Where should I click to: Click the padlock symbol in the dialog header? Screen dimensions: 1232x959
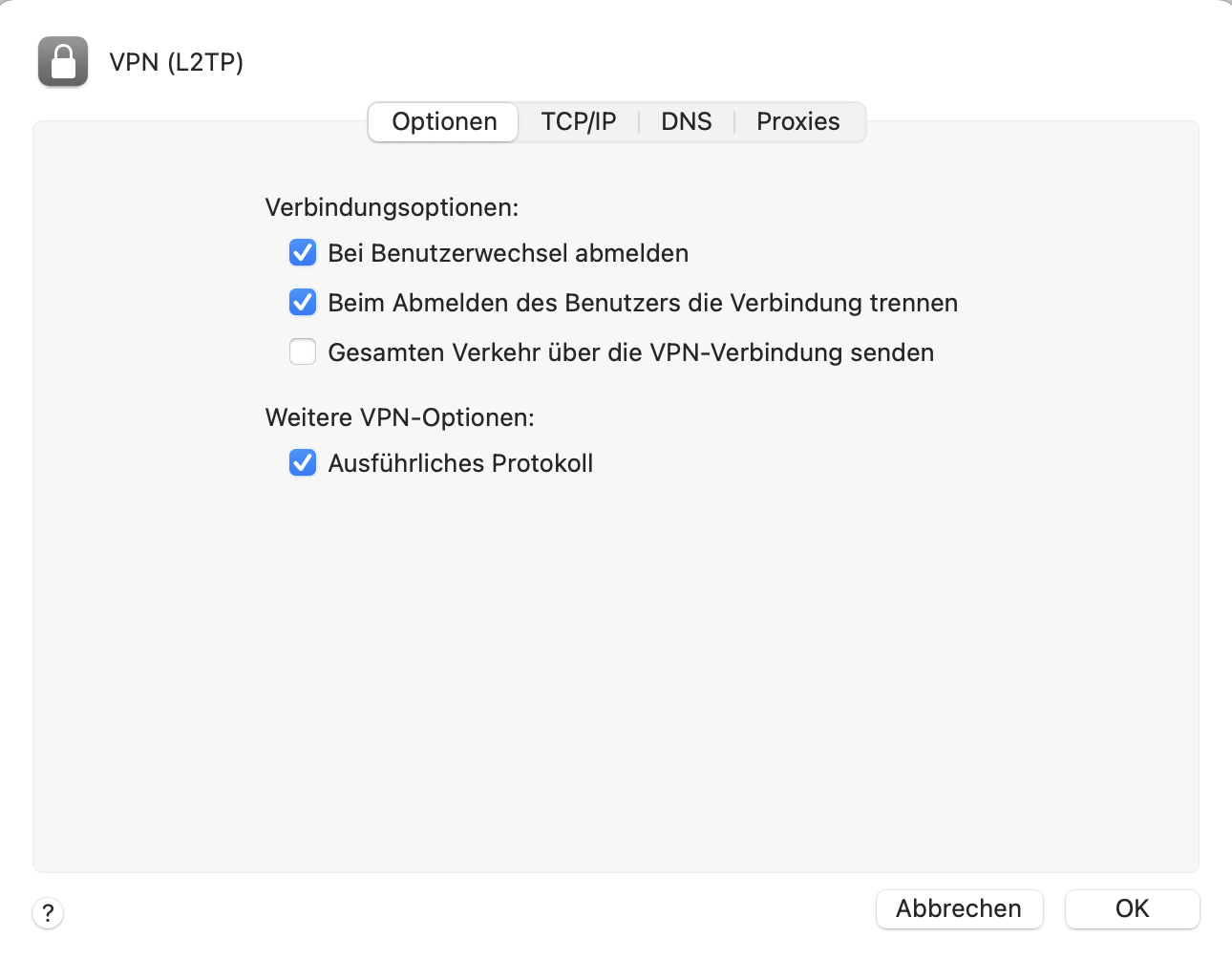(61, 61)
